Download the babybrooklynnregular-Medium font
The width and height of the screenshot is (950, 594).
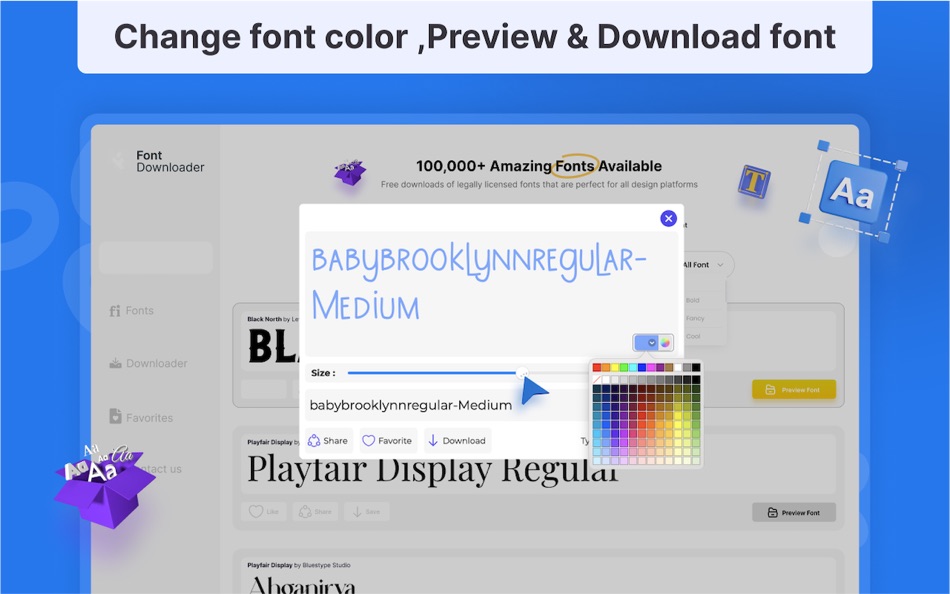pyautogui.click(x=457, y=441)
